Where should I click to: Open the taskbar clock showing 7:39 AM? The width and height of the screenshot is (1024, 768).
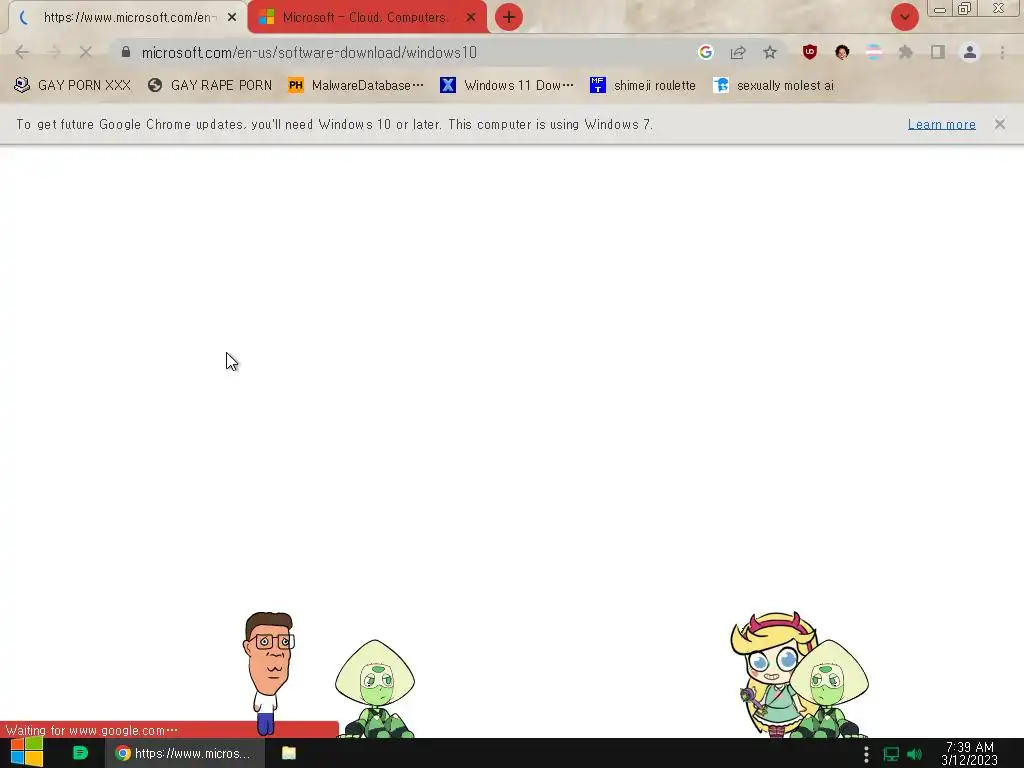pyautogui.click(x=970, y=754)
